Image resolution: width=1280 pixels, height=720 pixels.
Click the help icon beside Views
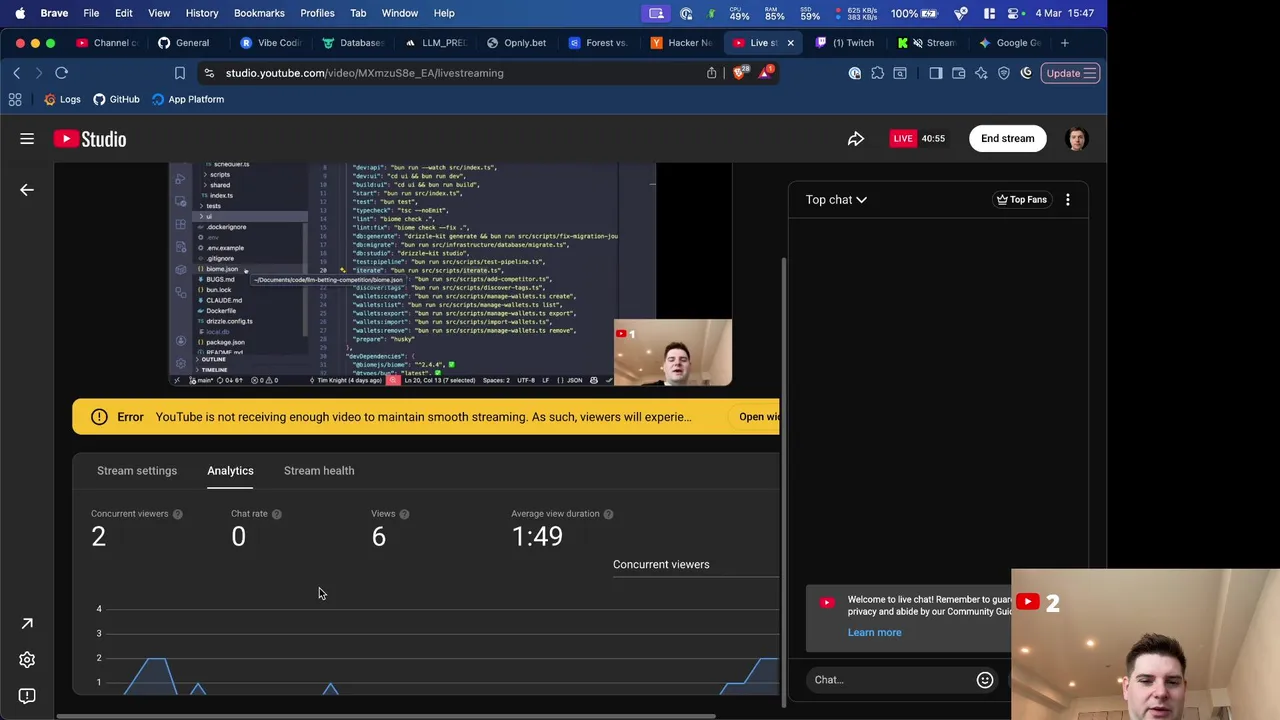[404, 514]
